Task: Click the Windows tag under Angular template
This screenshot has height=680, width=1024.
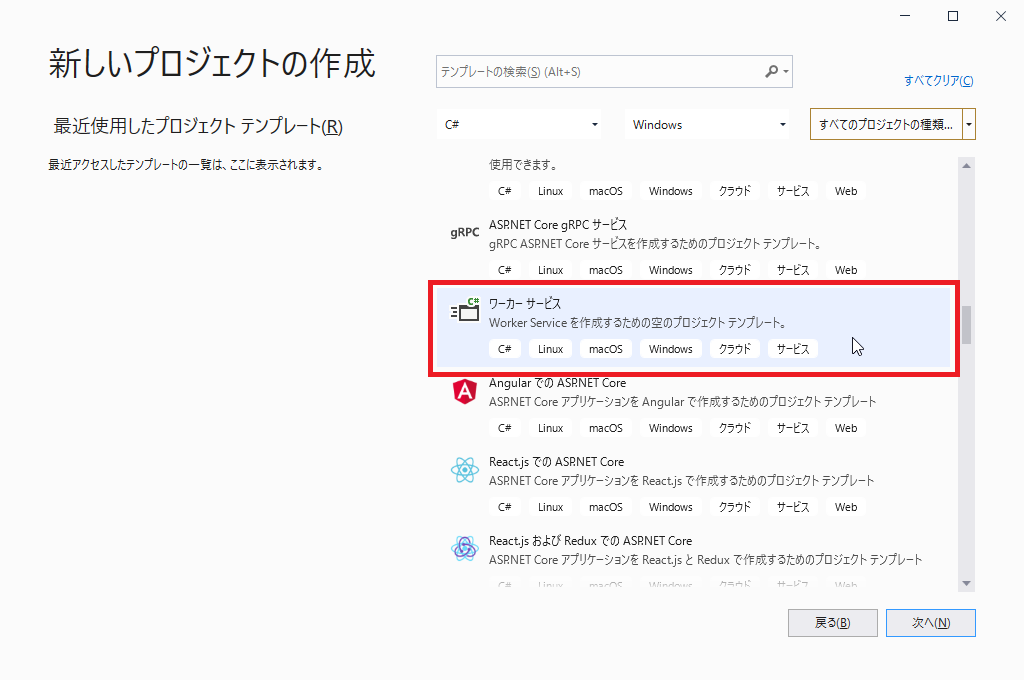Action: (671, 428)
